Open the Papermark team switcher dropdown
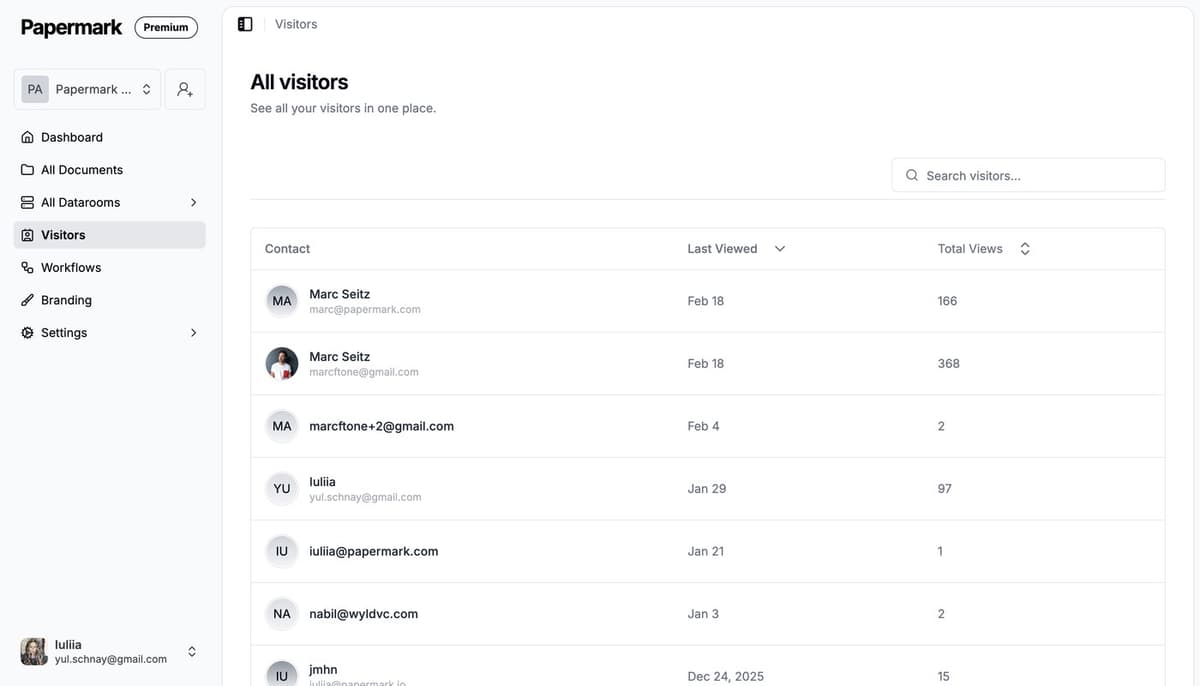Screen dimensions: 1200x686 tap(87, 88)
